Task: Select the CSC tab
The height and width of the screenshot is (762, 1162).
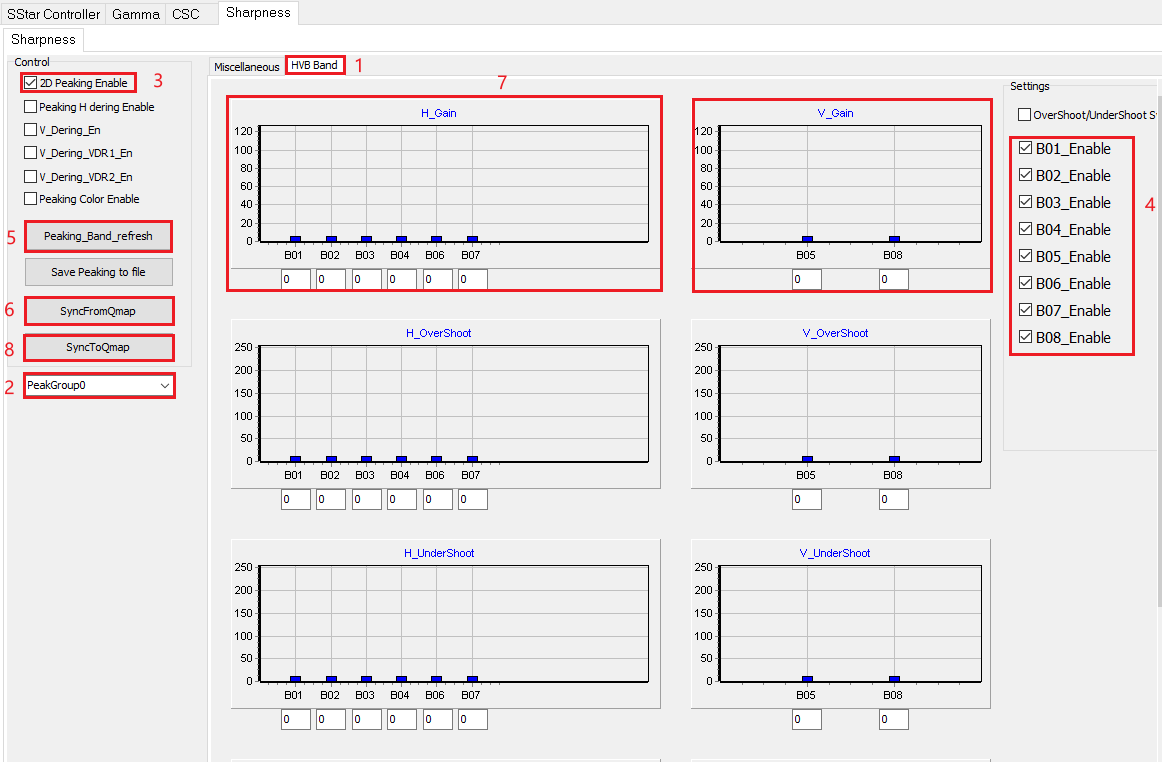Action: (x=185, y=14)
